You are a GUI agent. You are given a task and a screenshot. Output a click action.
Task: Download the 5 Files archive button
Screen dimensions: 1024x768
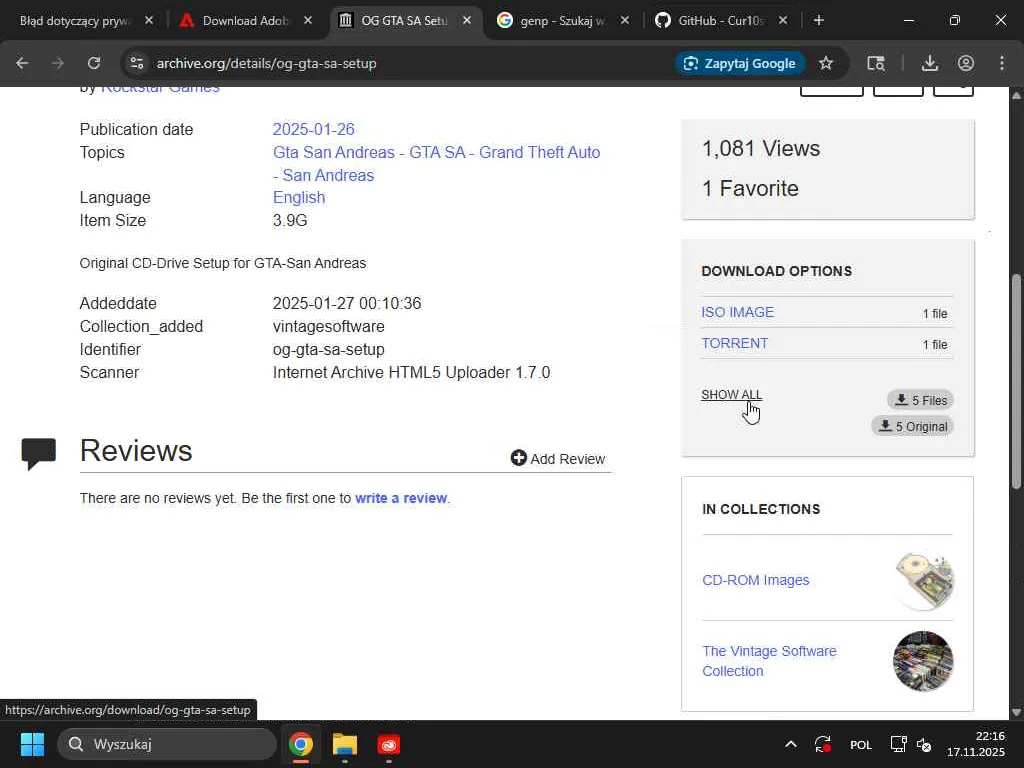[920, 400]
